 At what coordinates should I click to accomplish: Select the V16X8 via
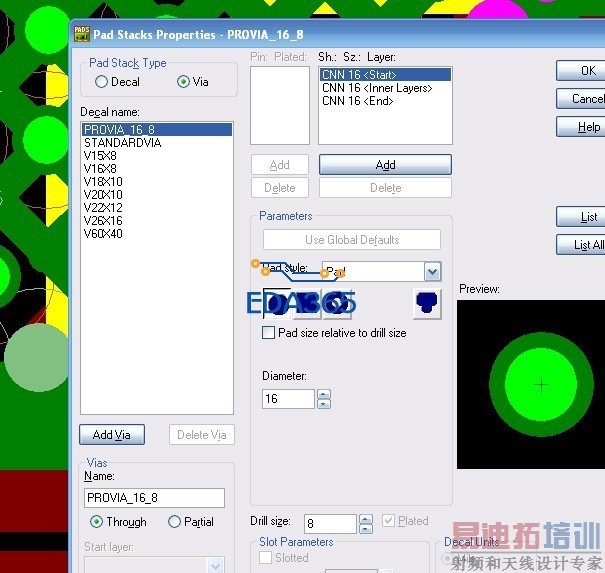pos(157,169)
